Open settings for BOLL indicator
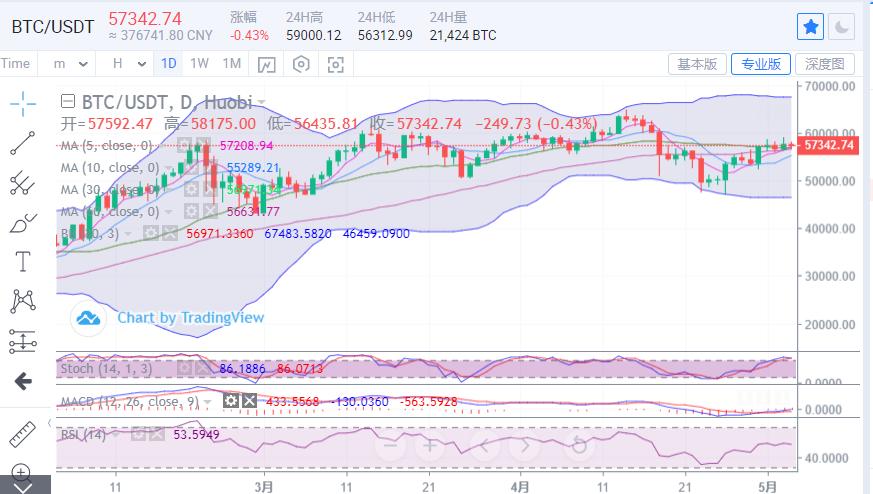This screenshot has height=494, width=873. [151, 233]
